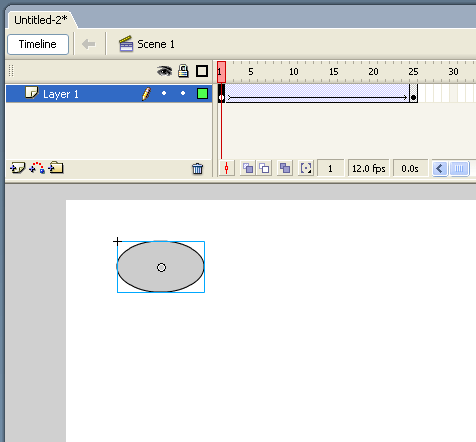Screen dimensions: 476x442
Task: Select the end keyframe at frame 25
Action: (x=413, y=94)
